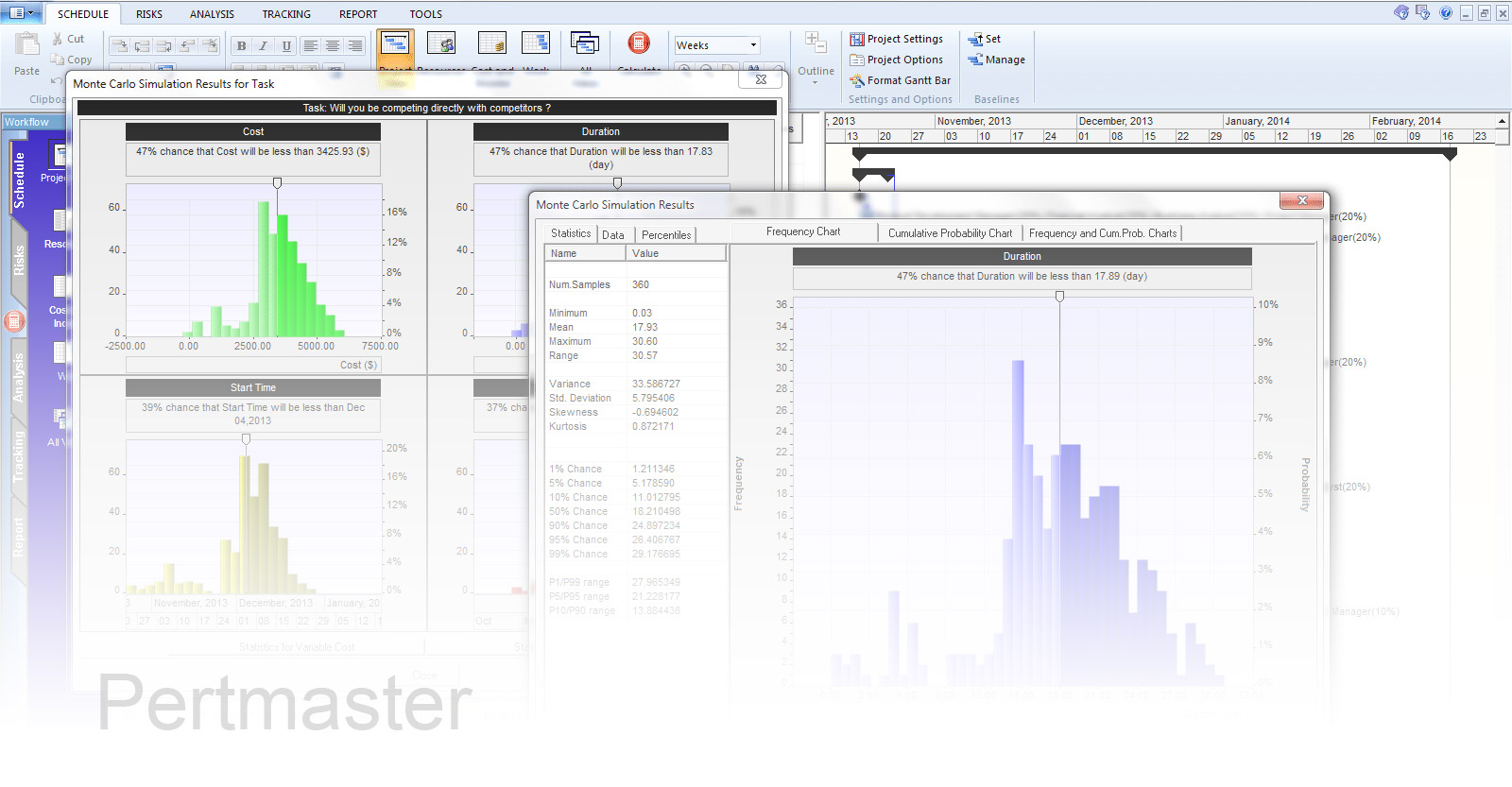Click the Resources view icon
1512x787 pixels.
click(441, 43)
